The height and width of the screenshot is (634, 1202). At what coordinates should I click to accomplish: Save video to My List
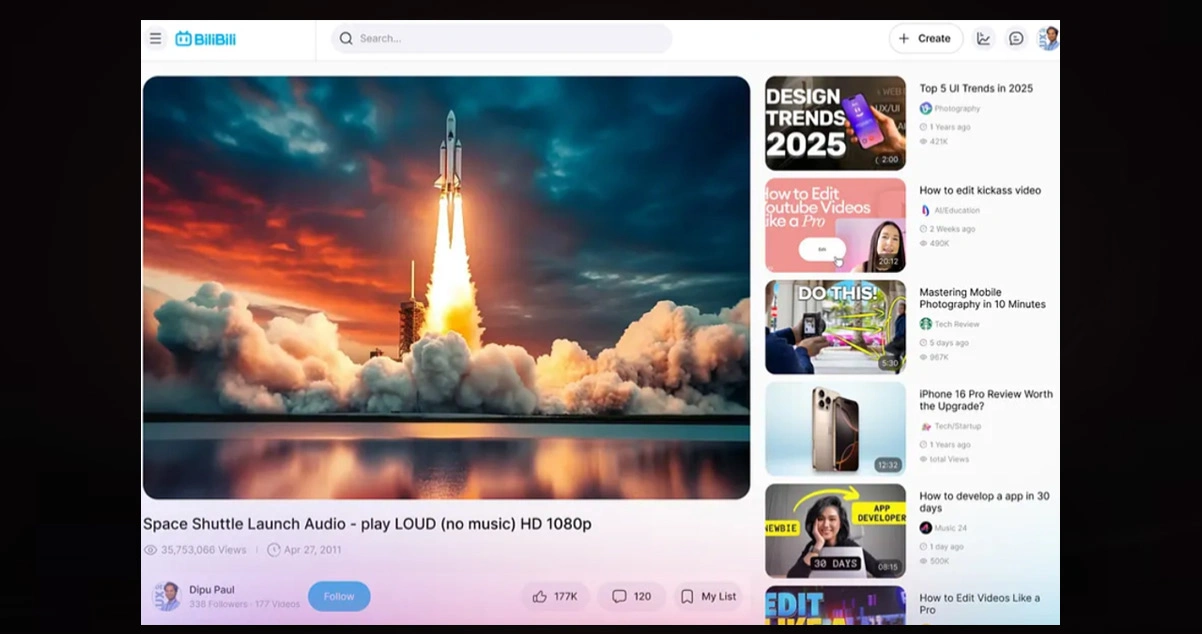coord(708,596)
